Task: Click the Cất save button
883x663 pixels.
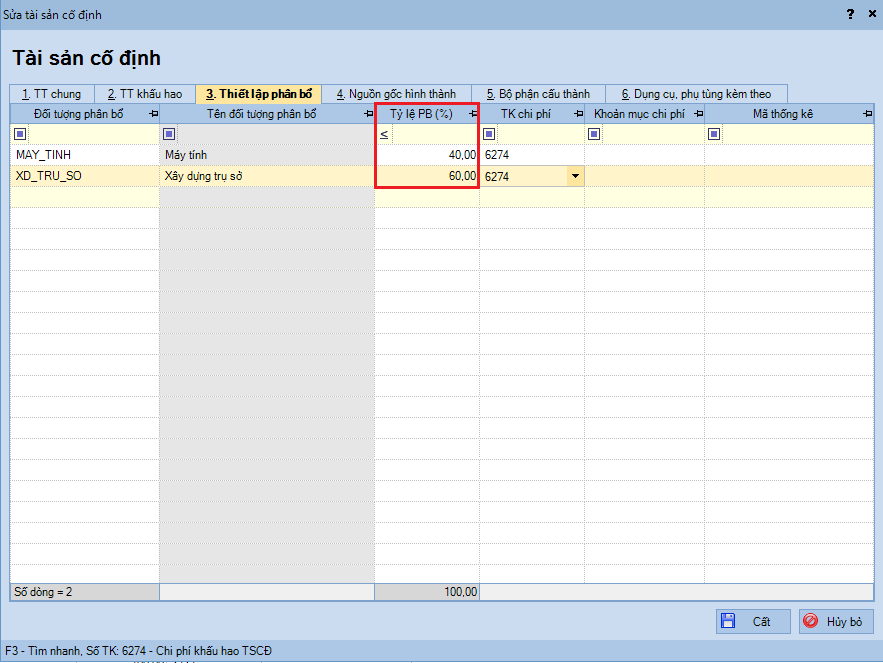Action: pos(752,621)
